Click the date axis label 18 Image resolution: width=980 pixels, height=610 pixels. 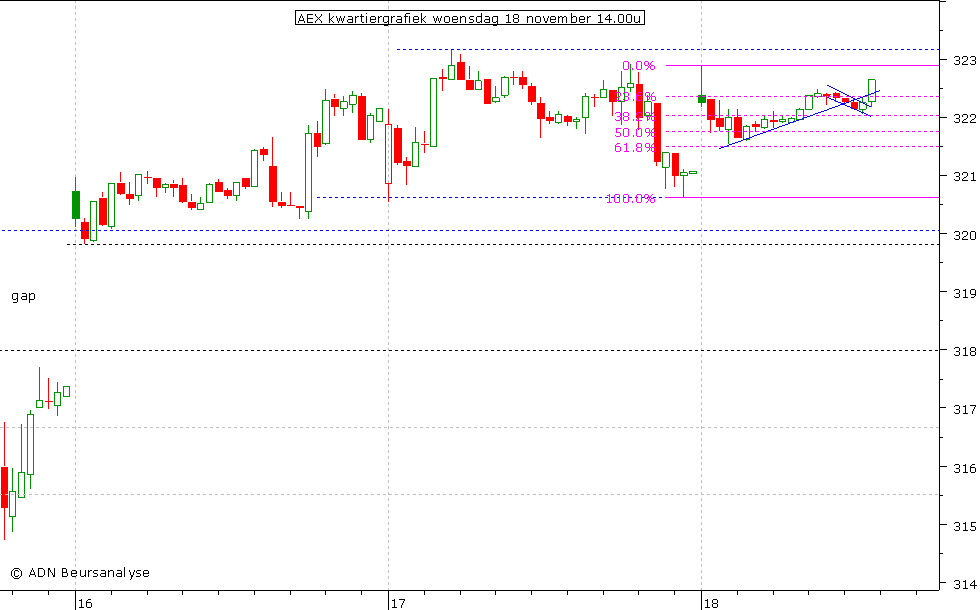(x=711, y=604)
